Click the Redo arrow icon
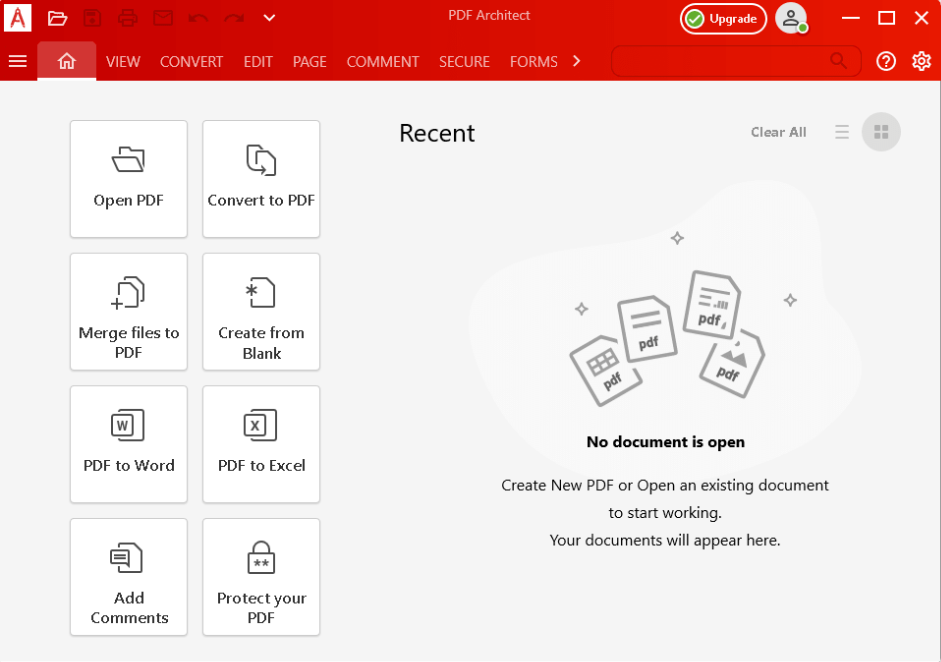 click(234, 18)
